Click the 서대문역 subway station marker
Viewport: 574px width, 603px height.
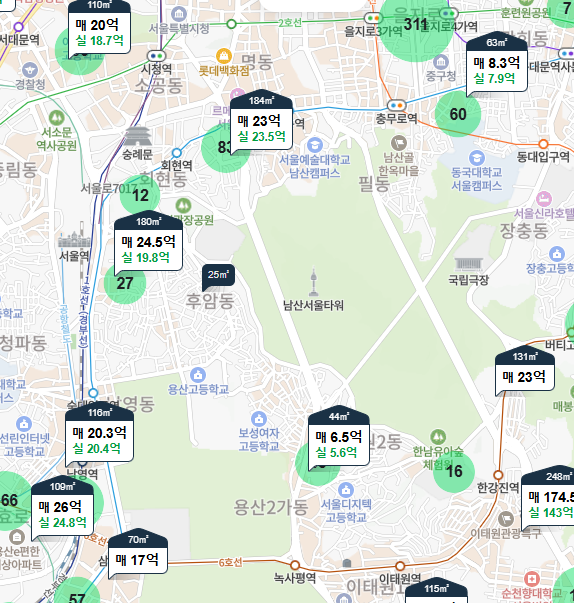coord(18,27)
